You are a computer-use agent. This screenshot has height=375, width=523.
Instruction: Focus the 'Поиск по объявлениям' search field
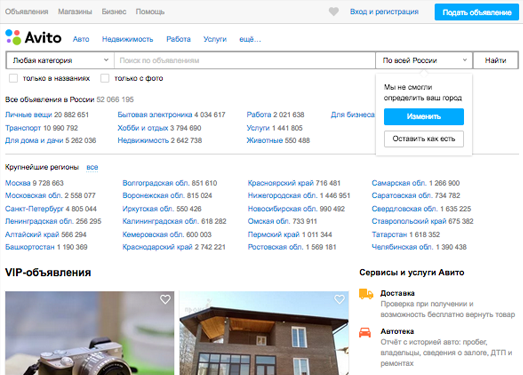point(245,60)
